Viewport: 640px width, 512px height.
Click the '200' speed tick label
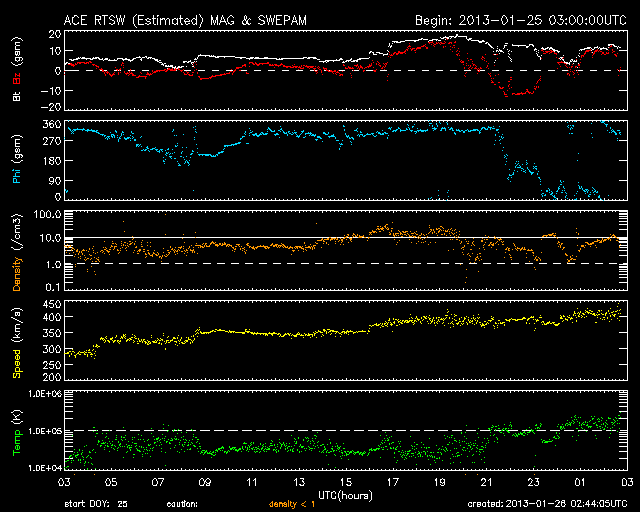[51, 376]
